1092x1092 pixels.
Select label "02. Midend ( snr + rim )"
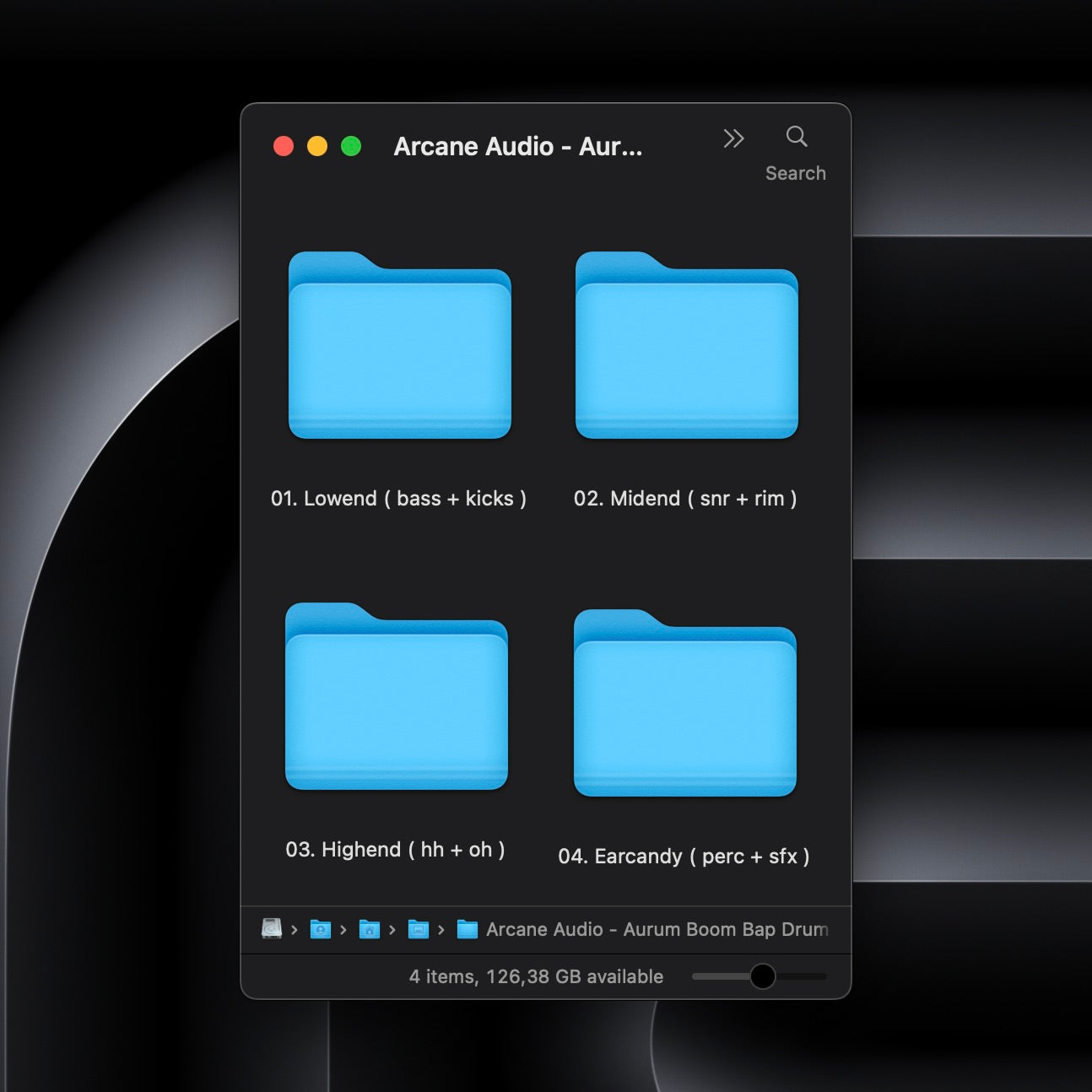pos(685,499)
